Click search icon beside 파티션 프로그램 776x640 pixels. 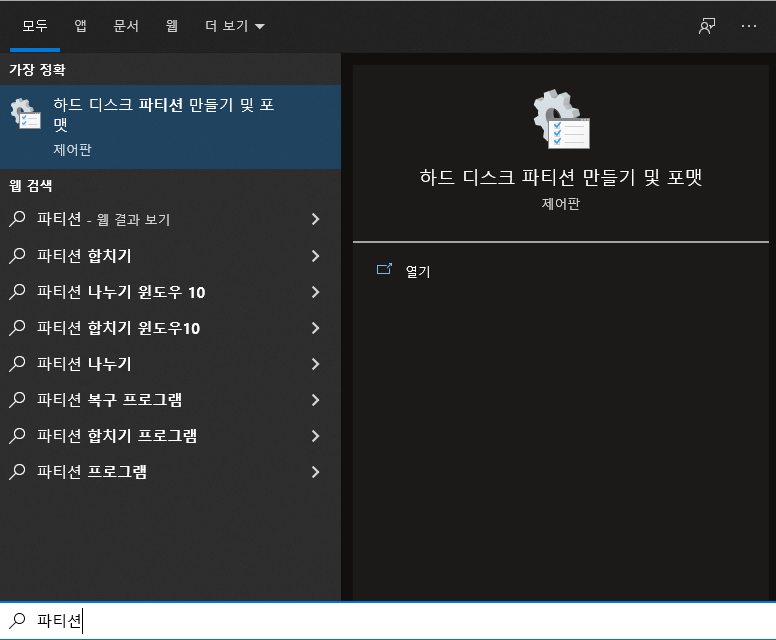click(17, 472)
